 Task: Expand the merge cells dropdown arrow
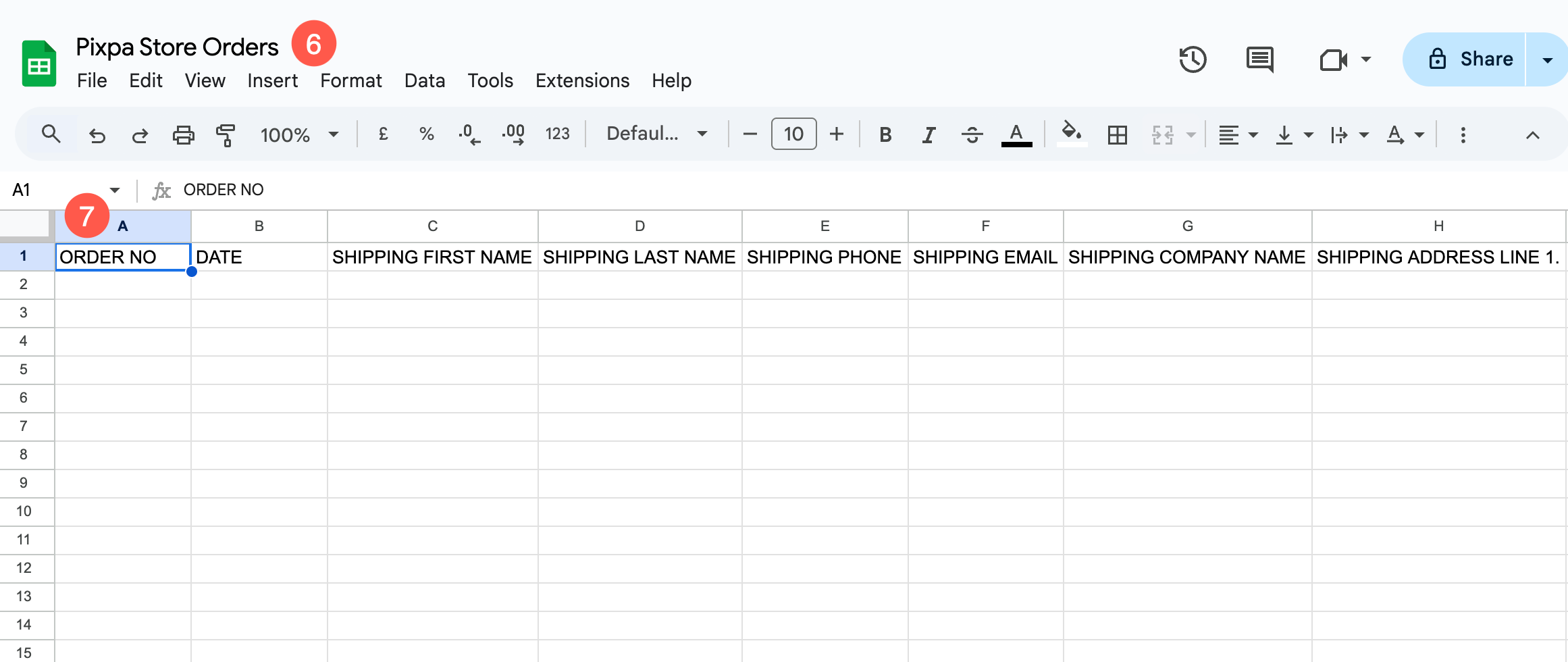(1191, 135)
